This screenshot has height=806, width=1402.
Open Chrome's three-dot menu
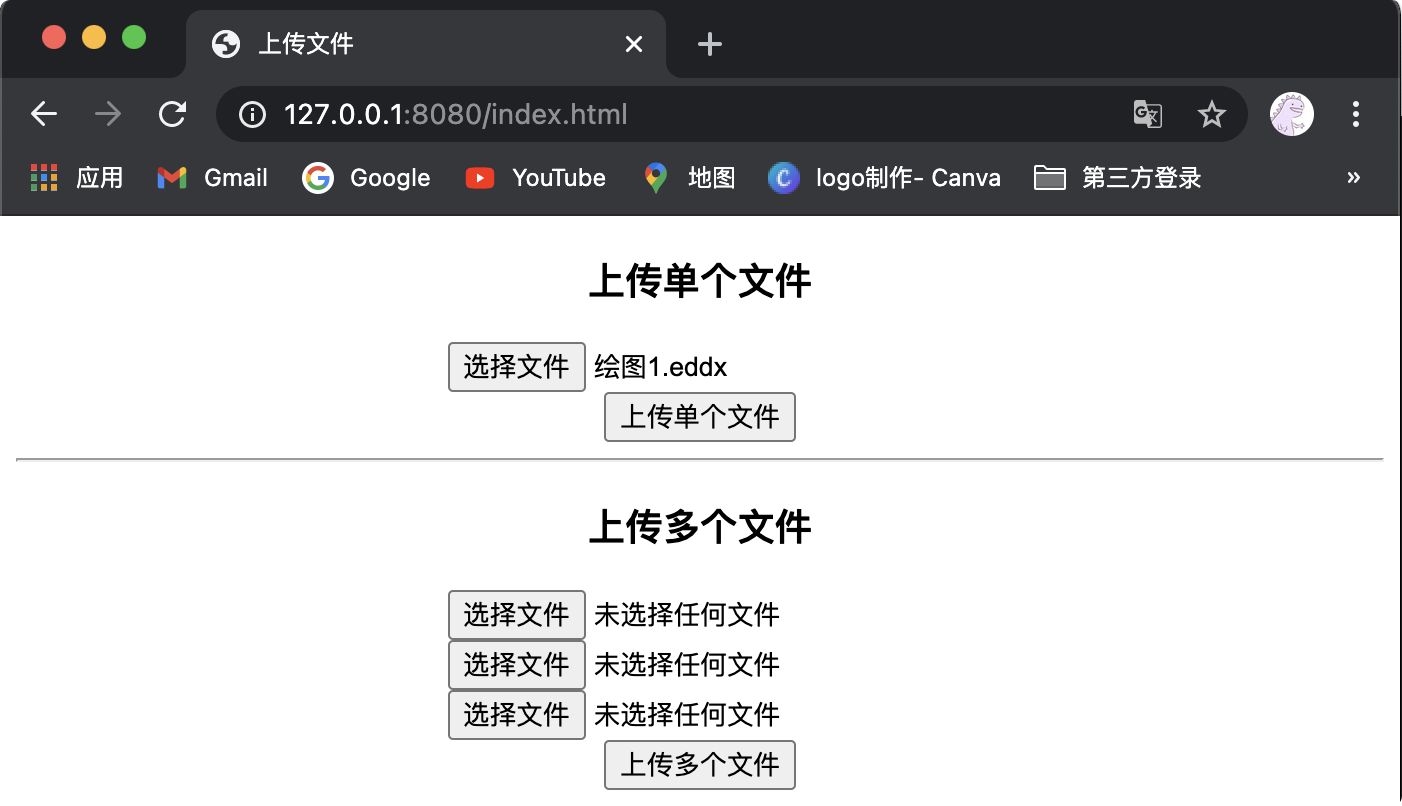click(1355, 114)
